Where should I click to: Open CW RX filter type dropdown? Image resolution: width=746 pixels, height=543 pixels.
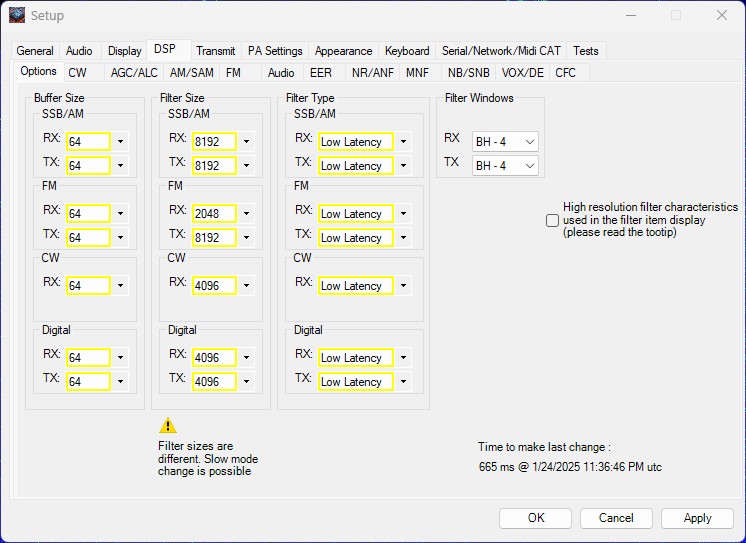403,286
